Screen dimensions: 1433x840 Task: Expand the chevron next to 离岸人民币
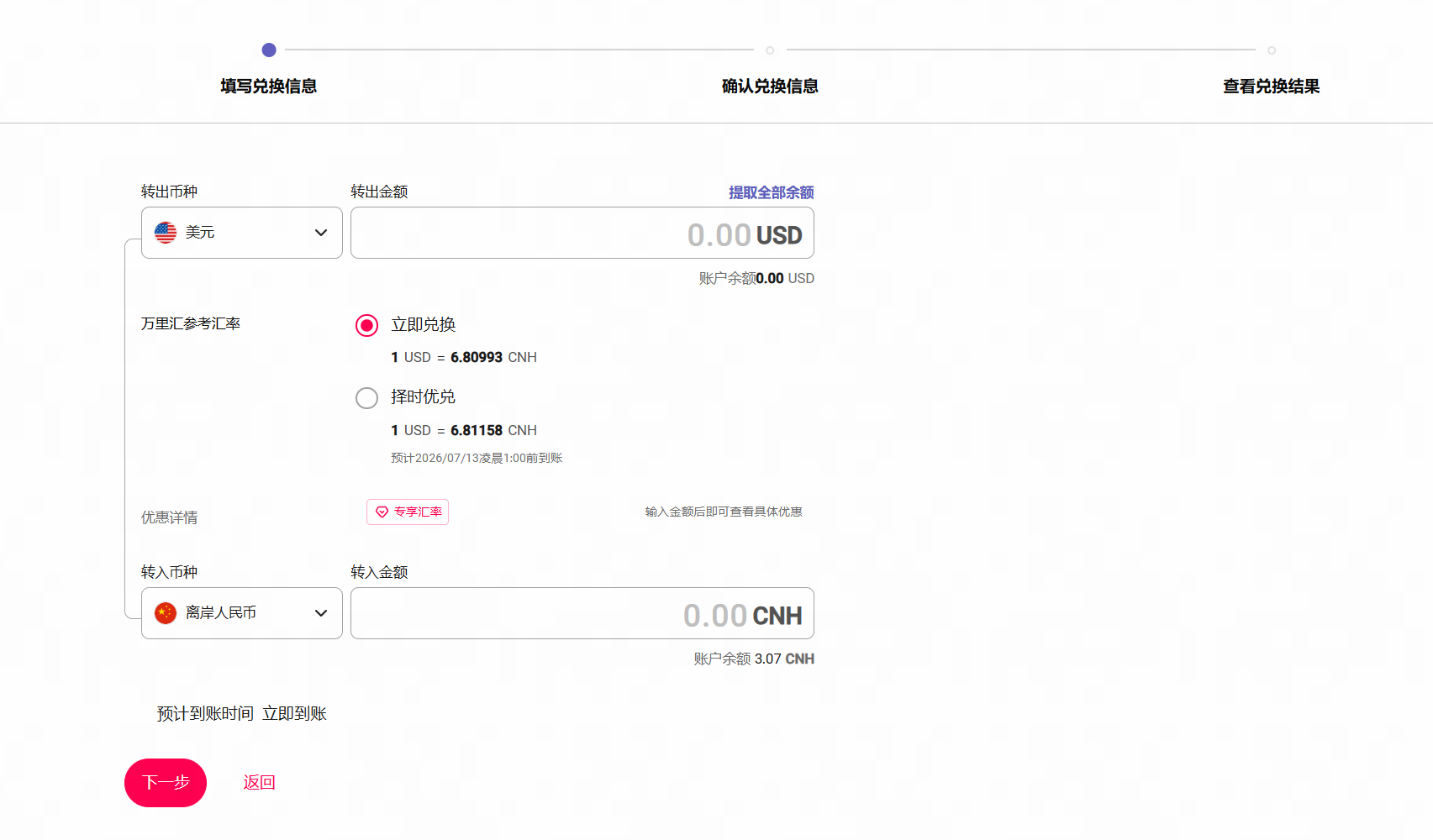[321, 613]
